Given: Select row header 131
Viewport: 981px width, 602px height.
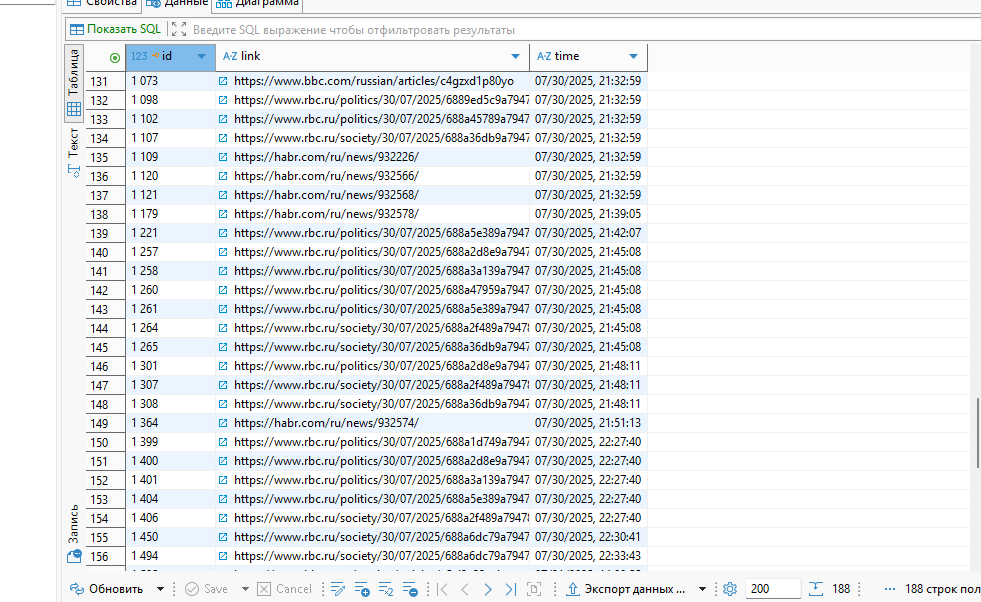Looking at the screenshot, I should click(x=105, y=81).
